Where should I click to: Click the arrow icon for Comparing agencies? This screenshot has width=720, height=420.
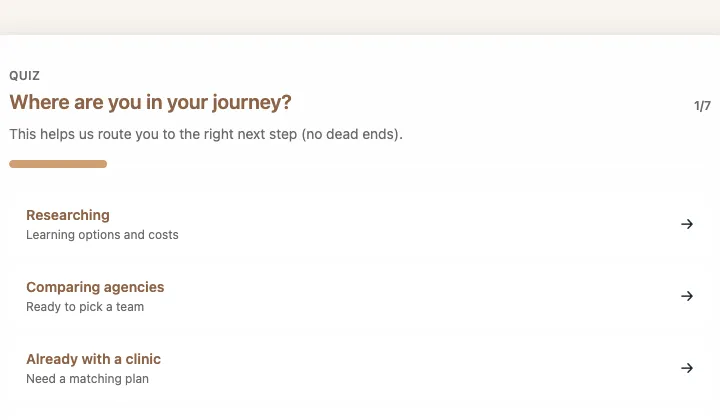click(x=687, y=296)
